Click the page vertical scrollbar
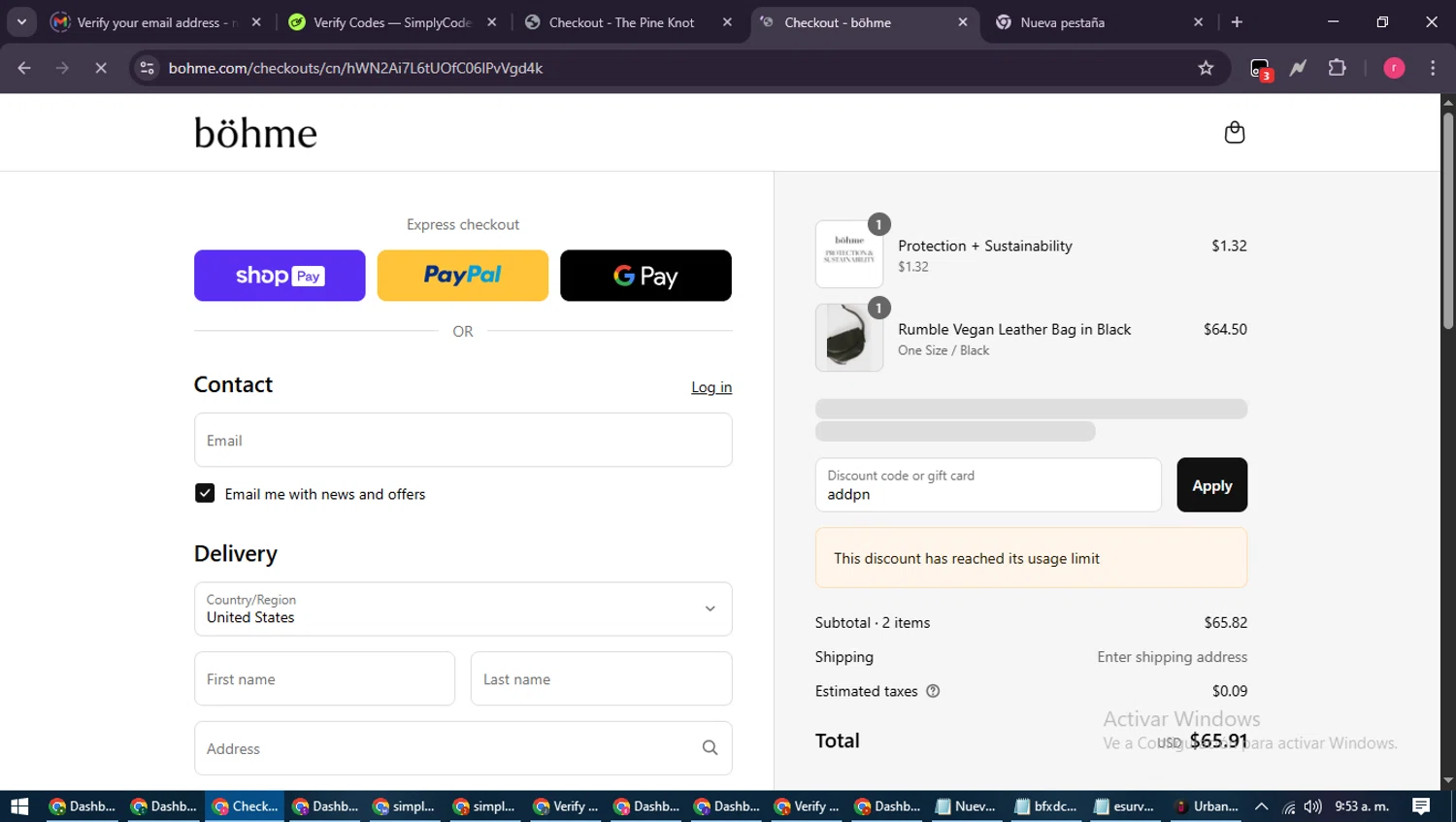 (1448, 220)
